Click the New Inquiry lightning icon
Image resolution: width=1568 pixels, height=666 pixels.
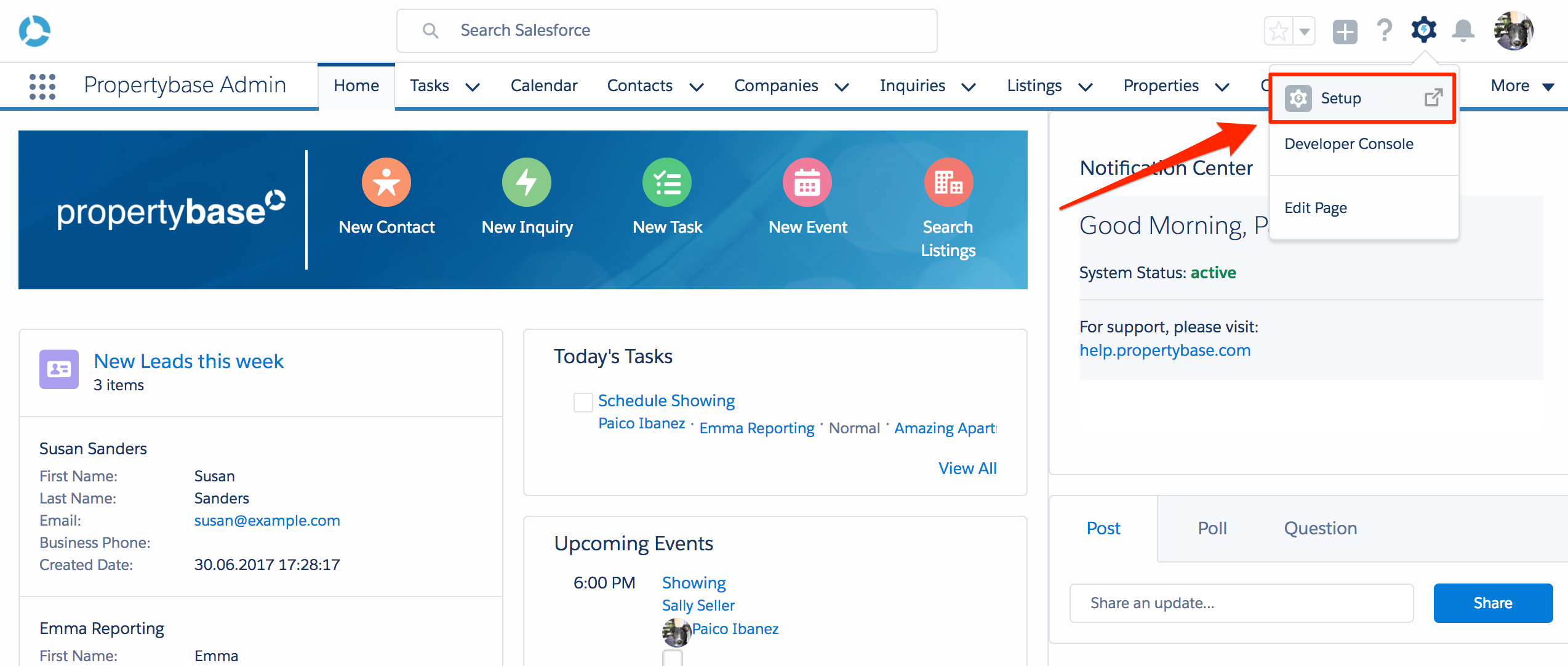[527, 182]
